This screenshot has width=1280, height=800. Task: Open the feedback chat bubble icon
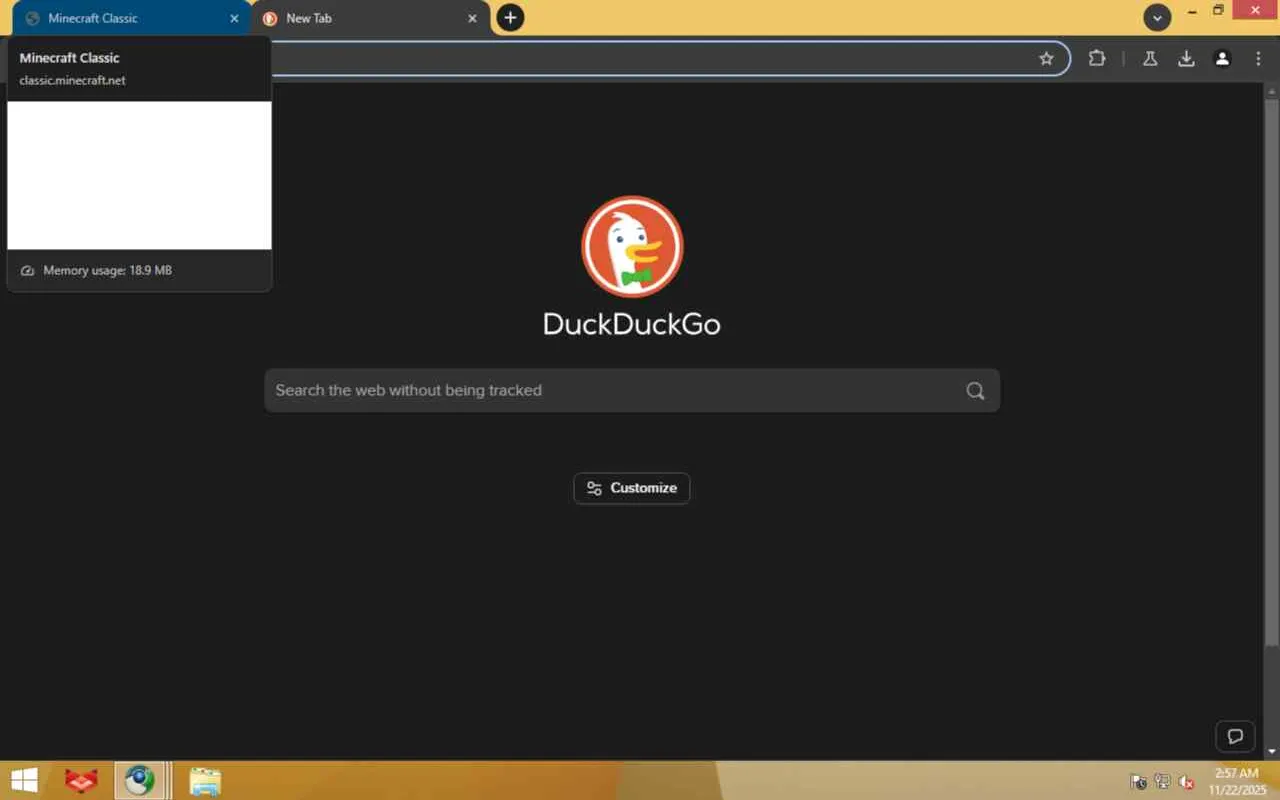tap(1235, 737)
